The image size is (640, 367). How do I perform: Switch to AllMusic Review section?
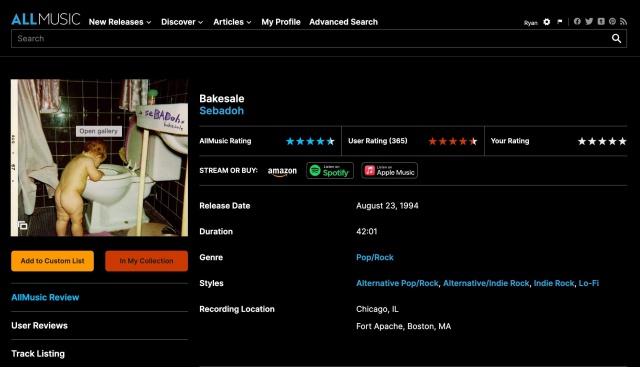pyautogui.click(x=45, y=298)
